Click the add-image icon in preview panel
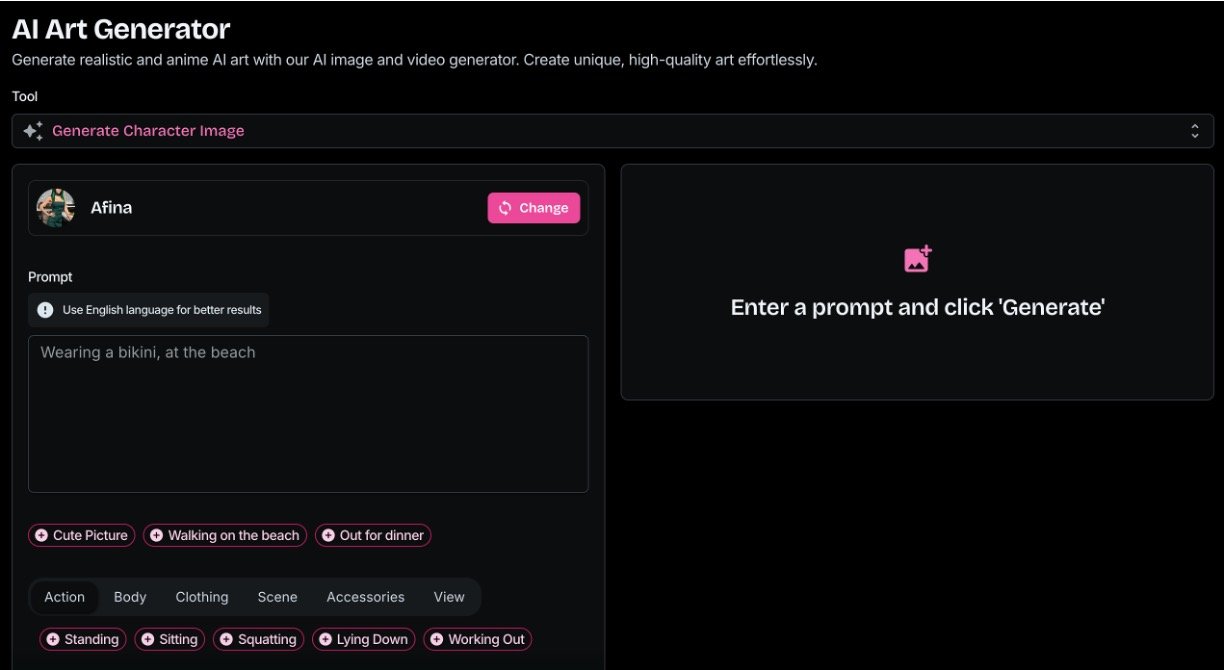The width and height of the screenshot is (1224, 670). (917, 259)
